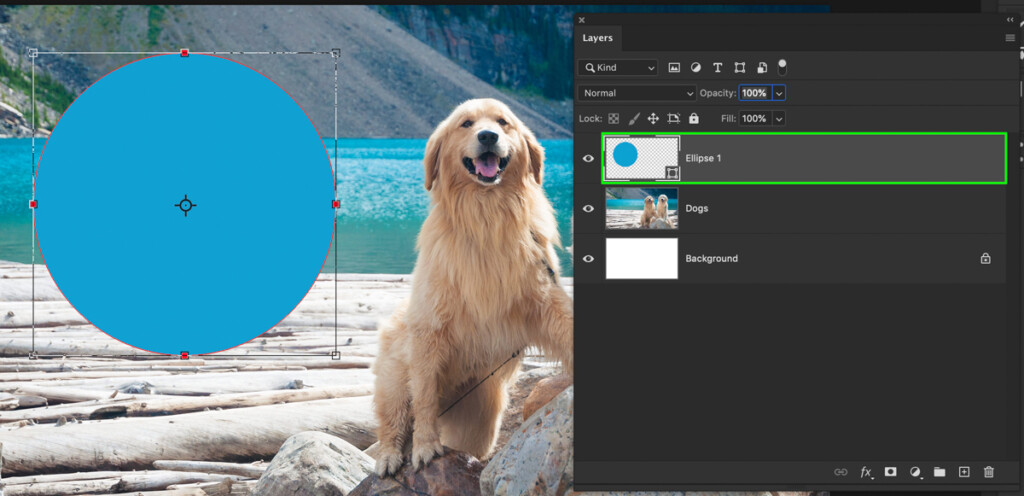Lock transparent pixels icon
This screenshot has height=496, width=1024.
click(613, 119)
